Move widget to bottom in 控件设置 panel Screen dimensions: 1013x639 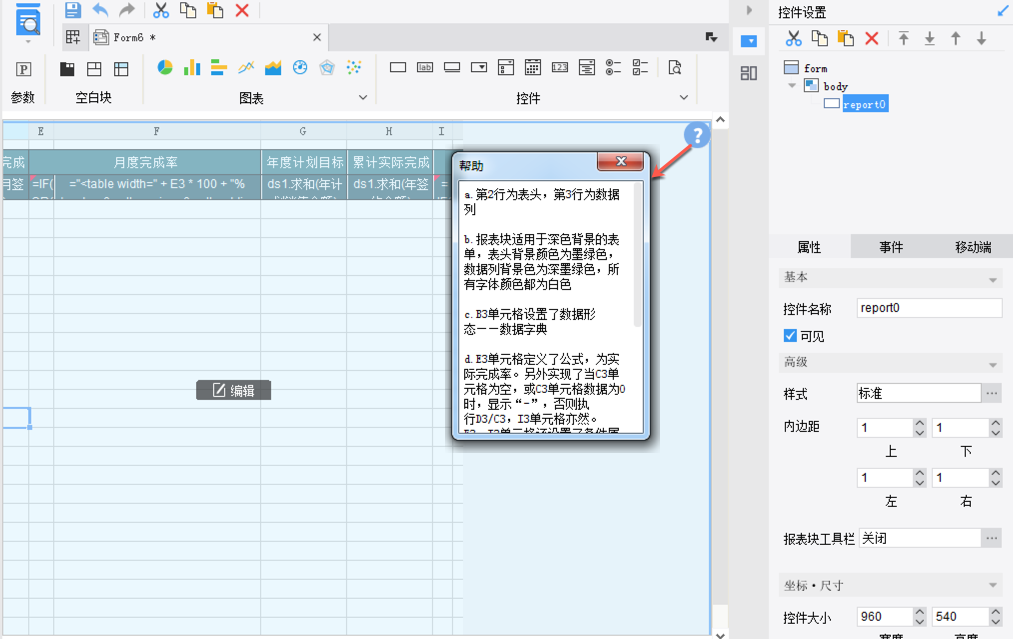(930, 39)
